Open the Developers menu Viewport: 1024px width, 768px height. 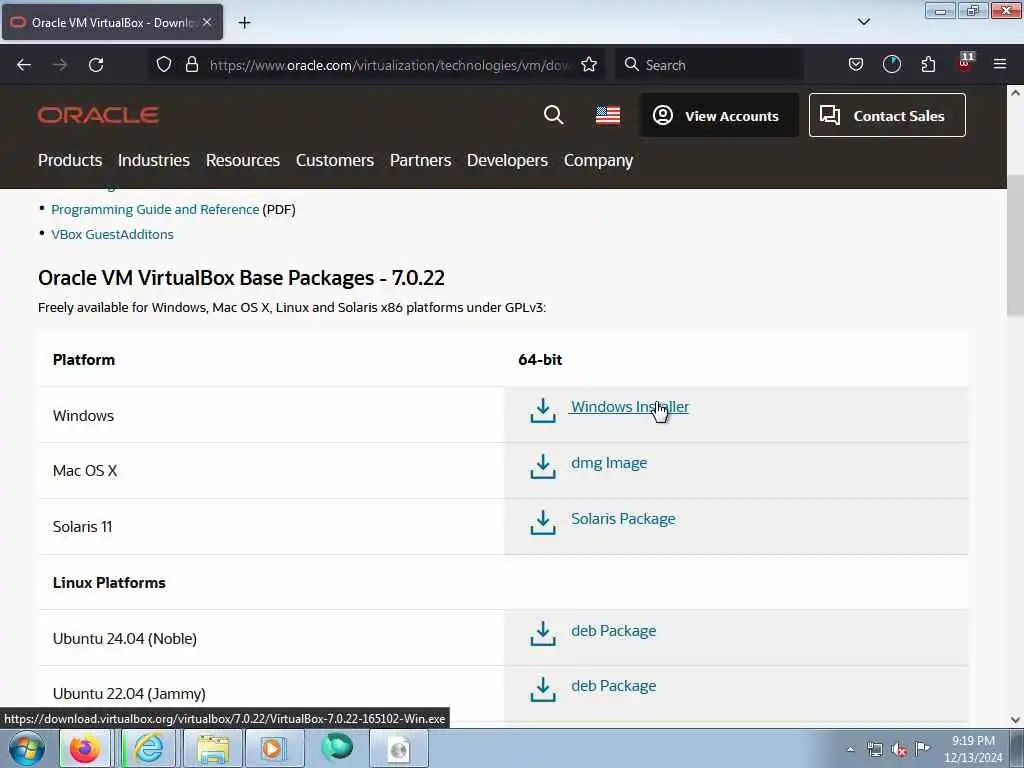click(x=507, y=160)
